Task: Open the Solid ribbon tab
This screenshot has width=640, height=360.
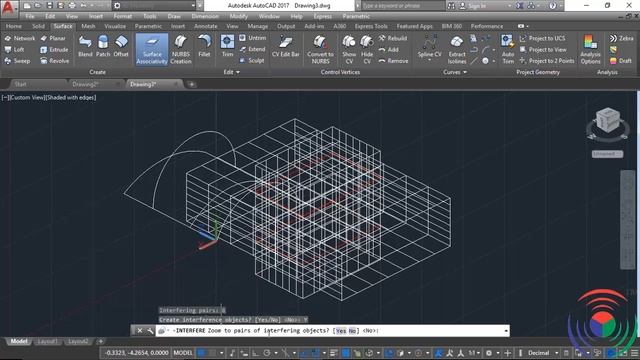Action: click(38, 26)
